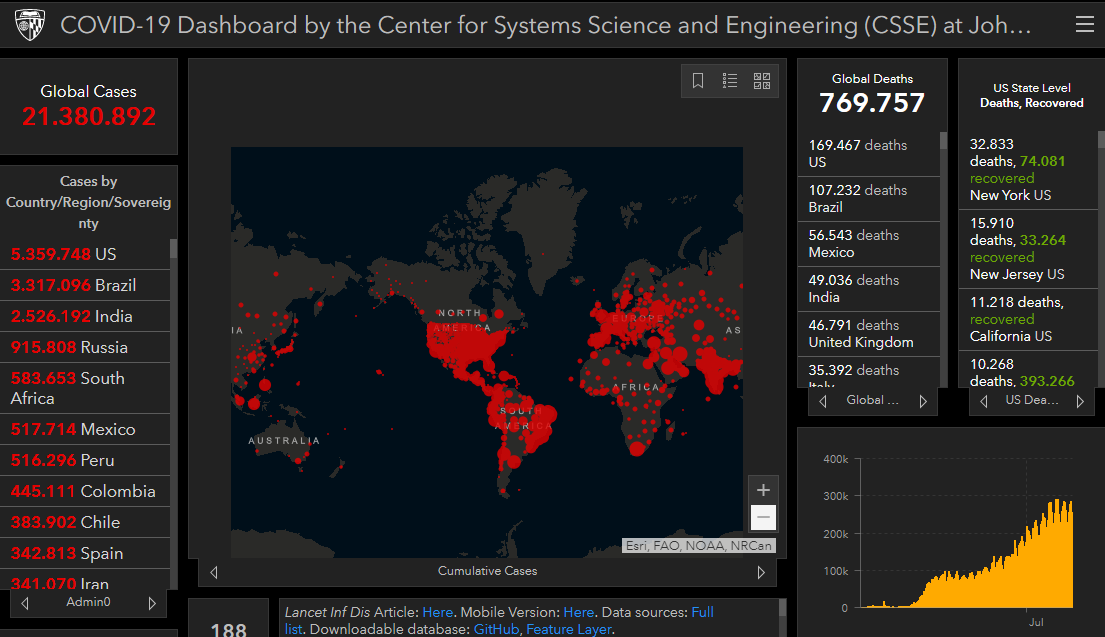Click the Global Deaths list scrollbar
The image size is (1105, 637).
[x=943, y=141]
